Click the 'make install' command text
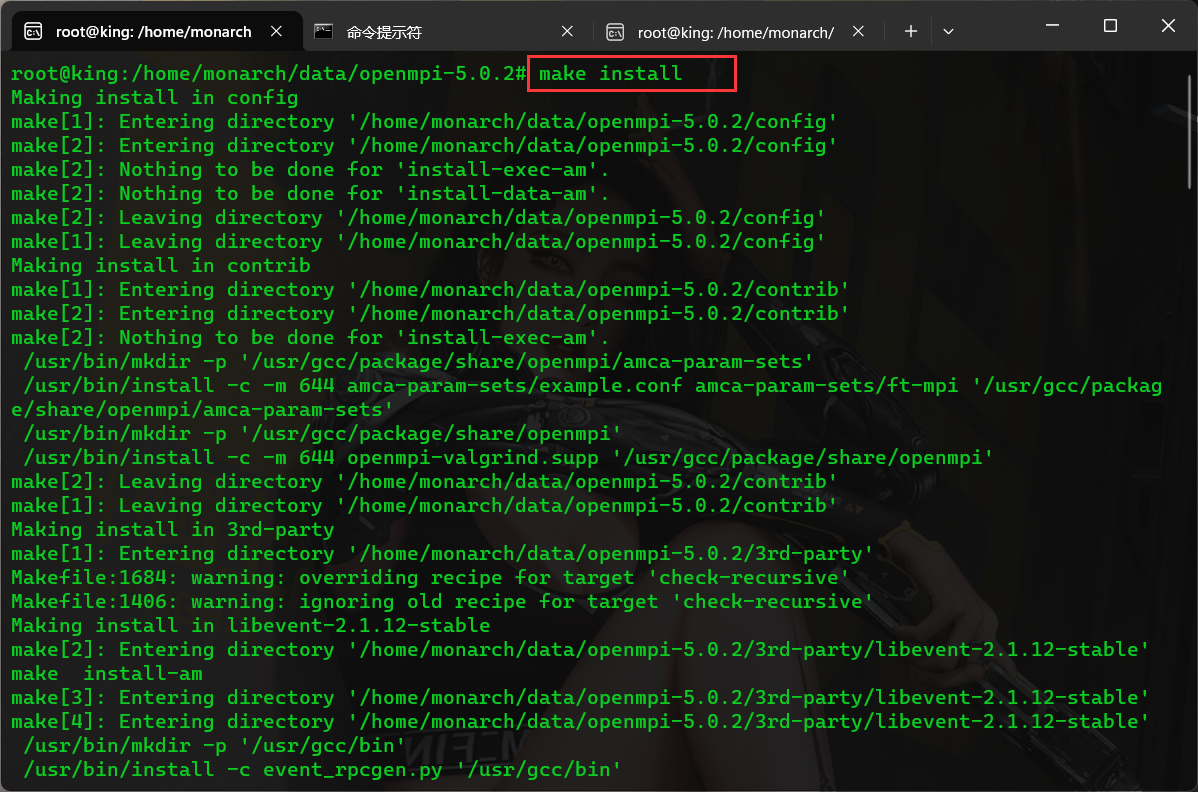 point(610,73)
